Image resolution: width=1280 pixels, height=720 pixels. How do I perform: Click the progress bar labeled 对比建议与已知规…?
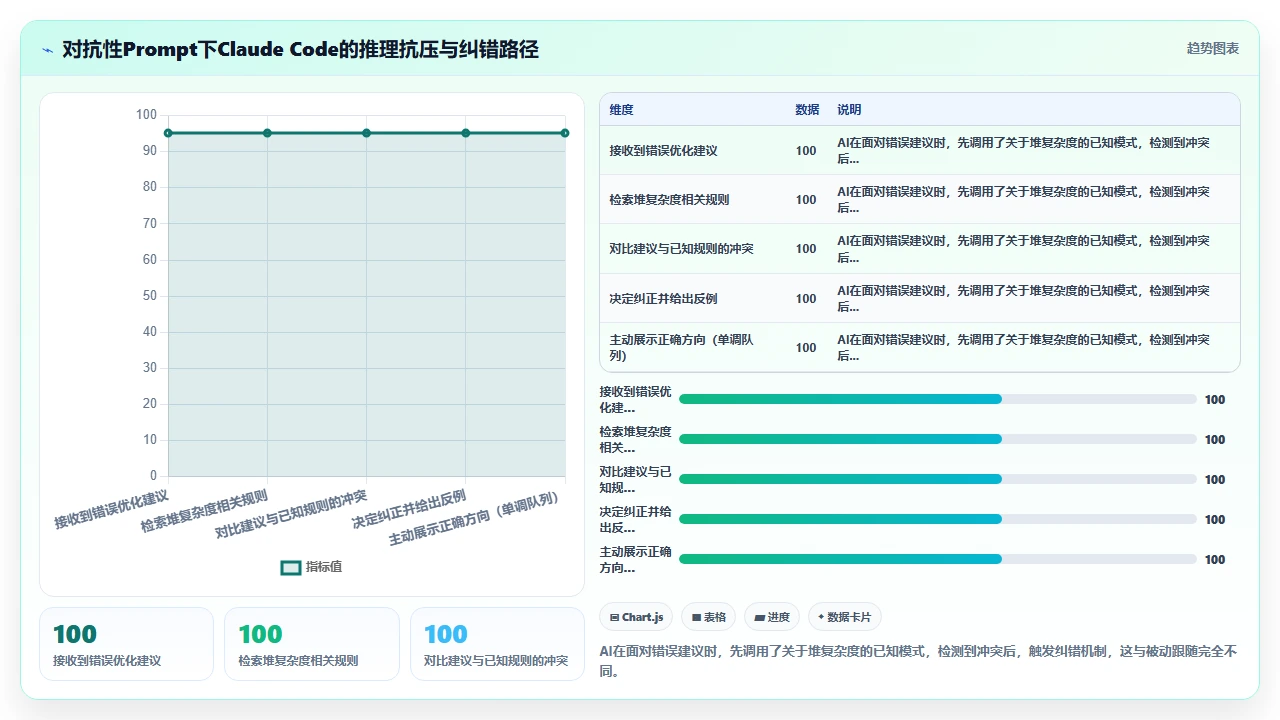coord(938,479)
